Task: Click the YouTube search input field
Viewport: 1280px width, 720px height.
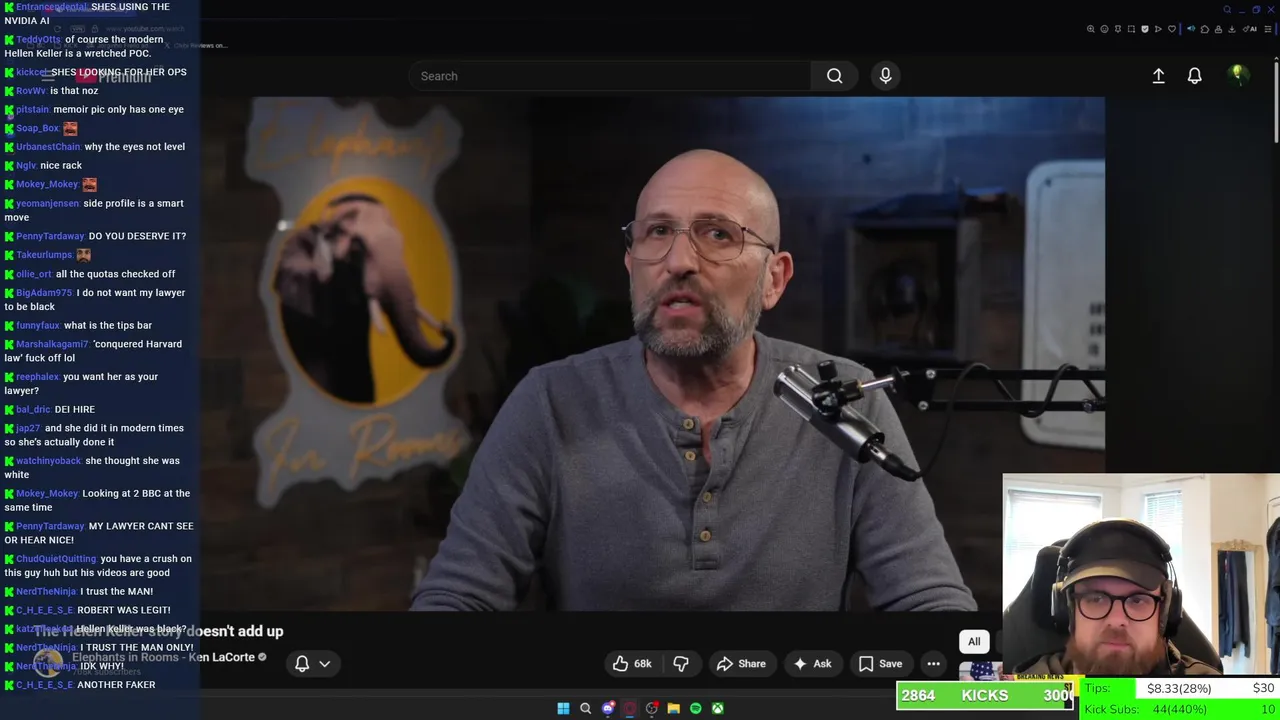Action: [610, 76]
